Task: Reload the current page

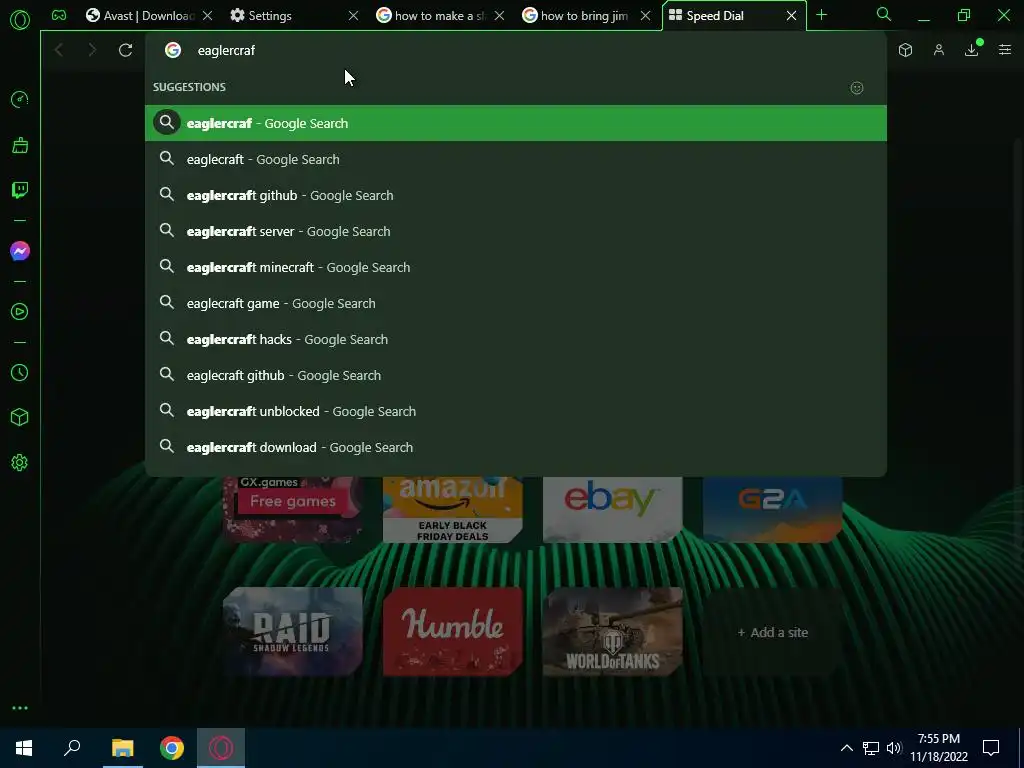Action: pos(125,50)
